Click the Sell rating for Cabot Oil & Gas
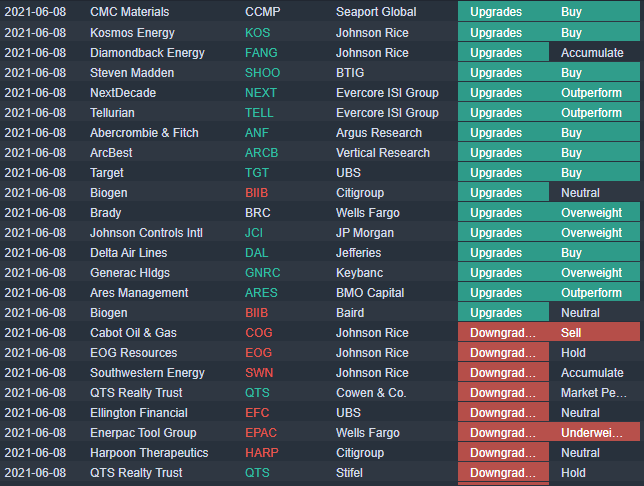644x486 pixels. 572,333
